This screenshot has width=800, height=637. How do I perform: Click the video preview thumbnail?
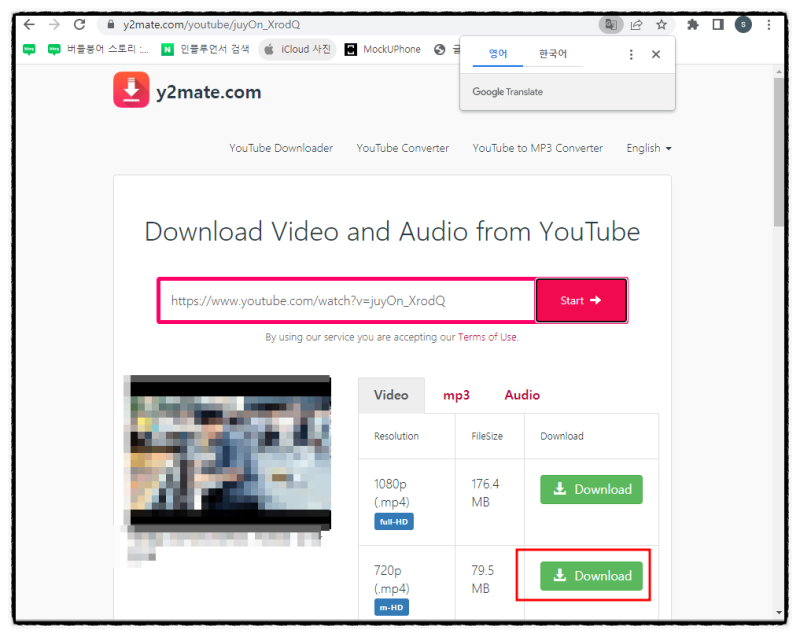click(228, 452)
